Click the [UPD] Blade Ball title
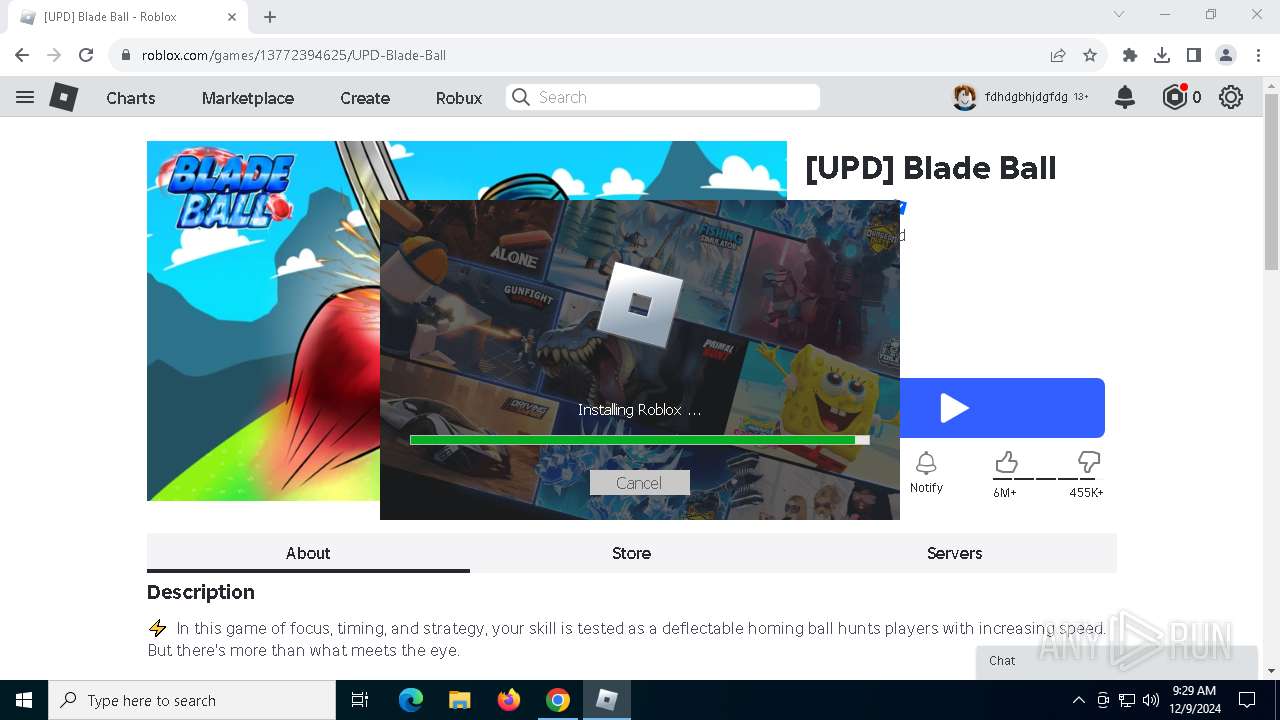 tap(930, 168)
